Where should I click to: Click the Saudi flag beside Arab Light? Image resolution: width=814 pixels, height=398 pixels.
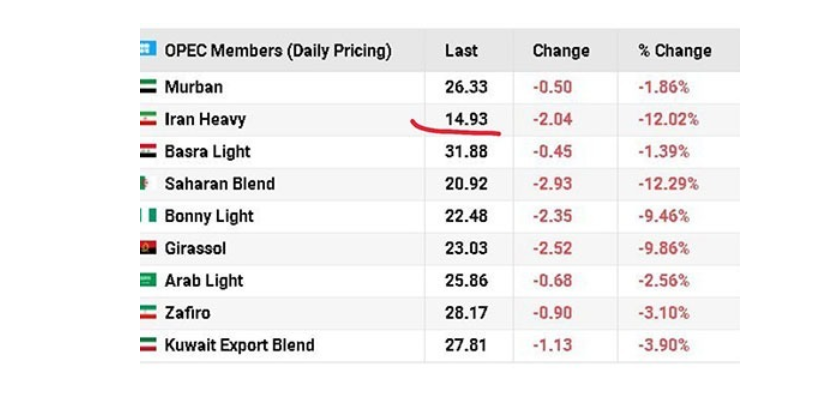[148, 280]
